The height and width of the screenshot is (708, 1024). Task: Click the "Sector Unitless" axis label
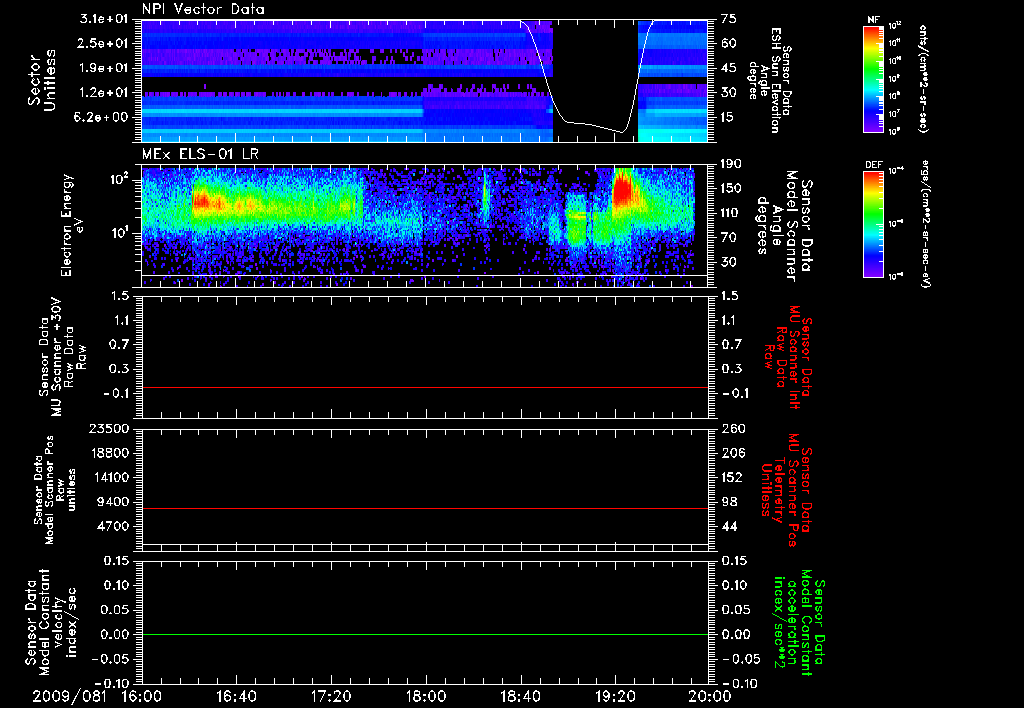[42, 80]
